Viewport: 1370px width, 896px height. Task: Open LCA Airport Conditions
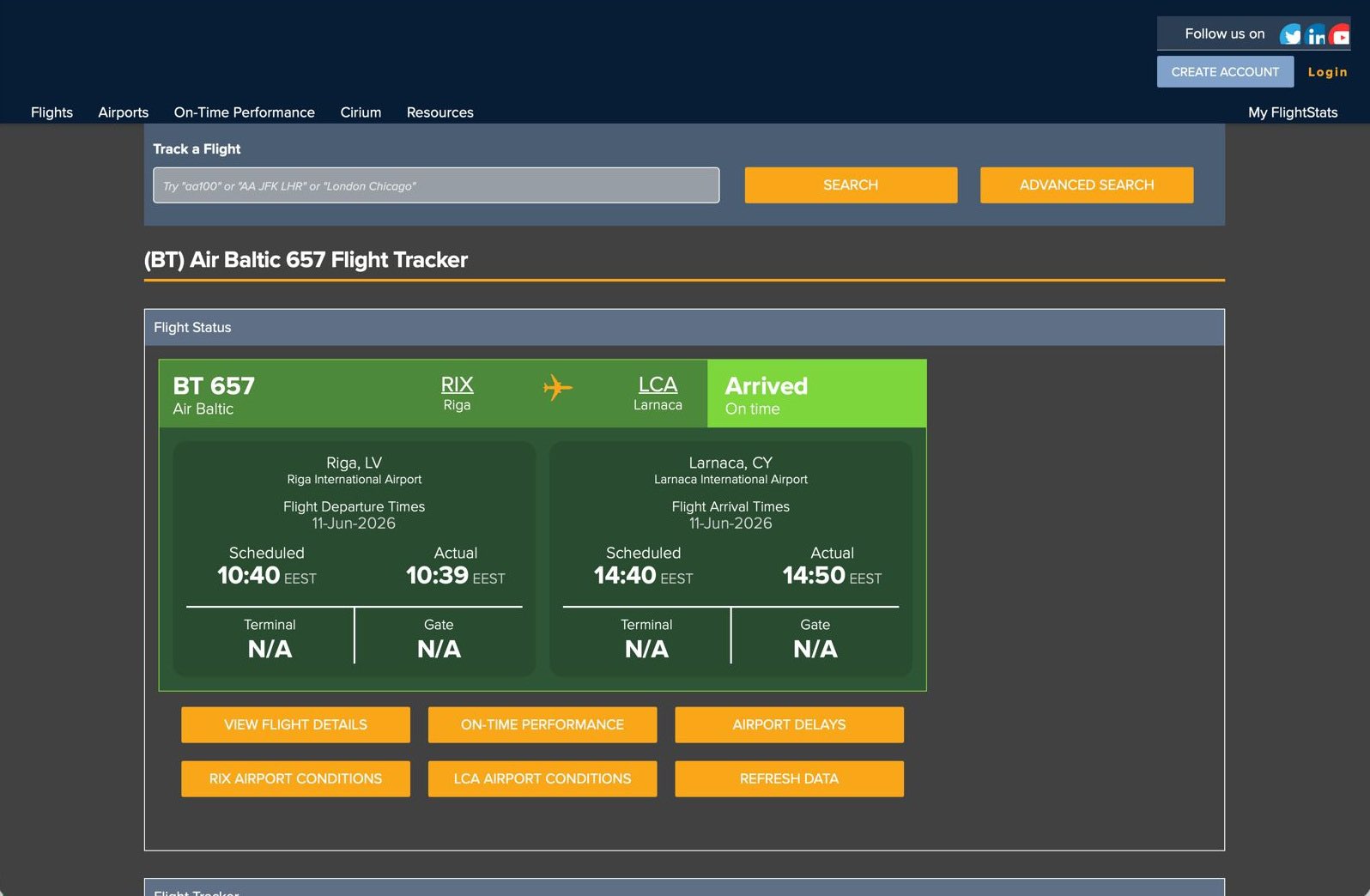coord(543,779)
